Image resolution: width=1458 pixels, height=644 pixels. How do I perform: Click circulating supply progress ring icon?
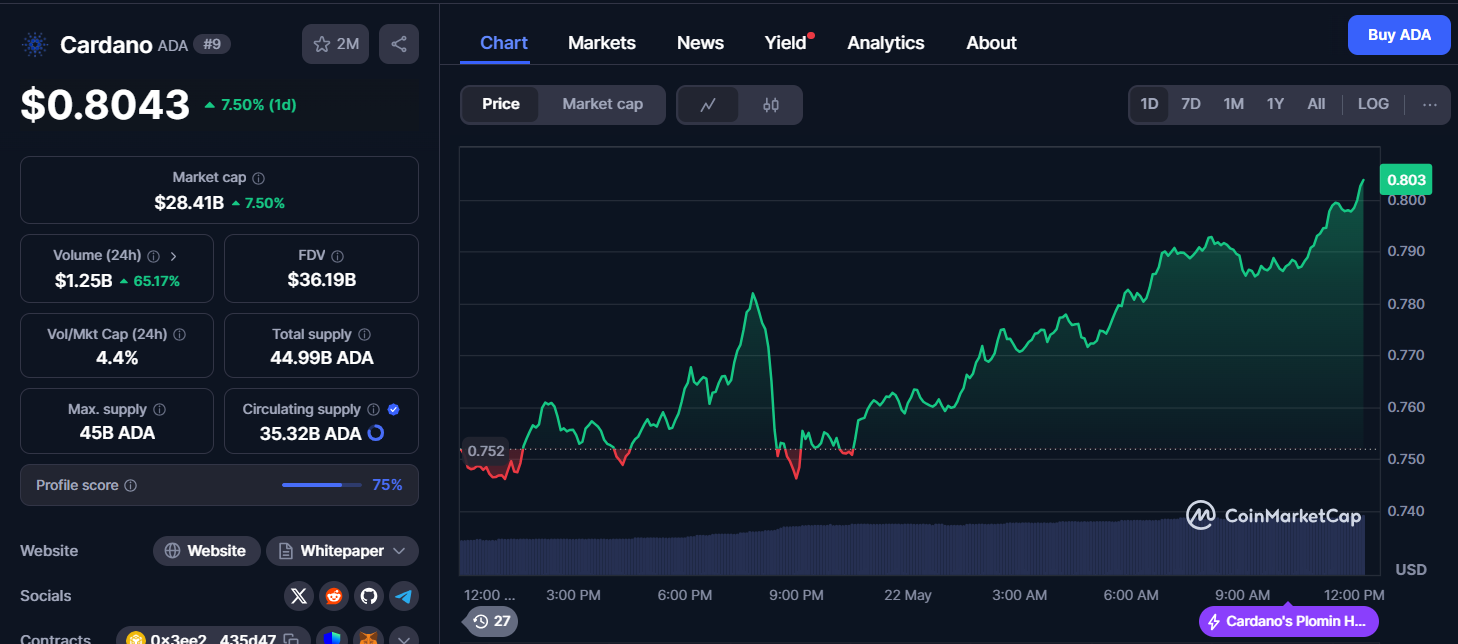click(376, 433)
